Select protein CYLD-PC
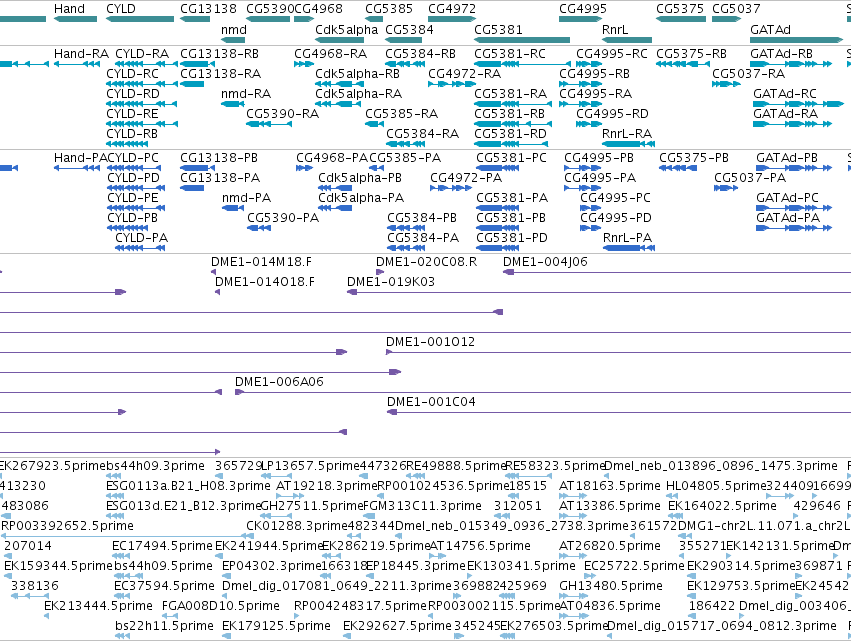This screenshot has height=641, width=851. (x=133, y=158)
